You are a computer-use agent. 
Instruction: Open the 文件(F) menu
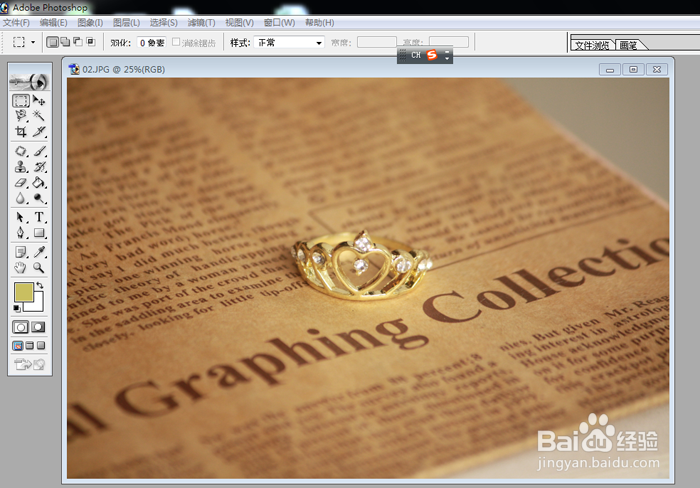[17, 23]
